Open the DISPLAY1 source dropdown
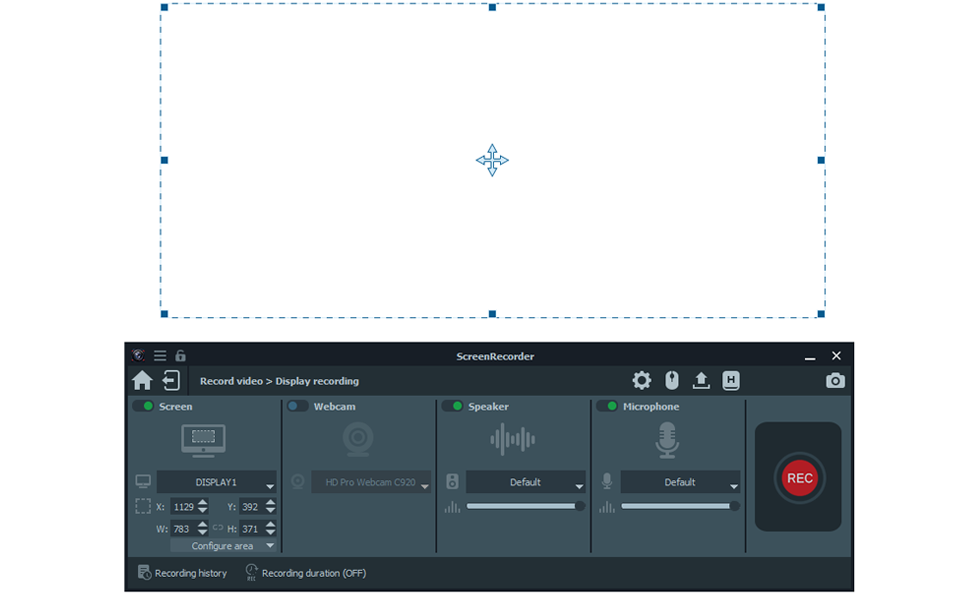Image resolution: width=970 pixels, height=600 pixels. tap(217, 483)
